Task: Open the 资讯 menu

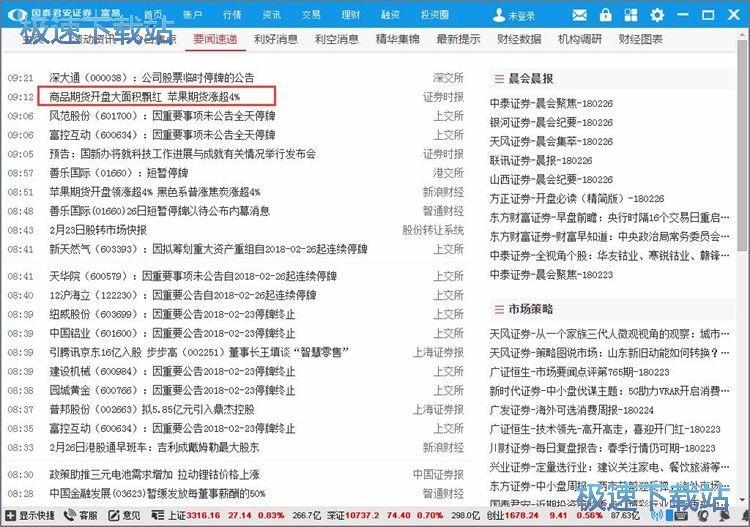Action: pos(271,15)
